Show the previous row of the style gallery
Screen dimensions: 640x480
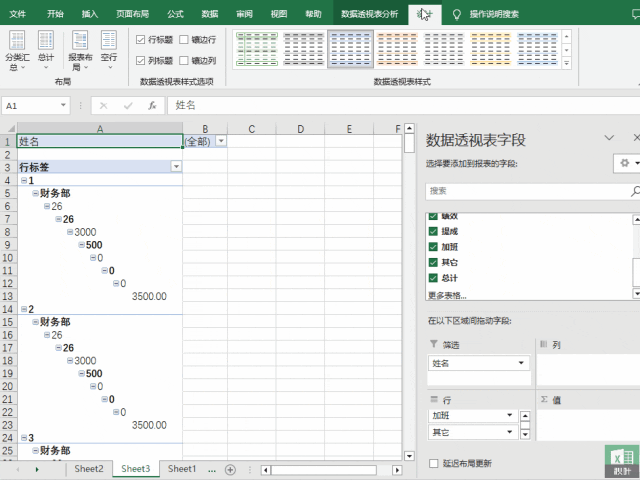[567, 37]
